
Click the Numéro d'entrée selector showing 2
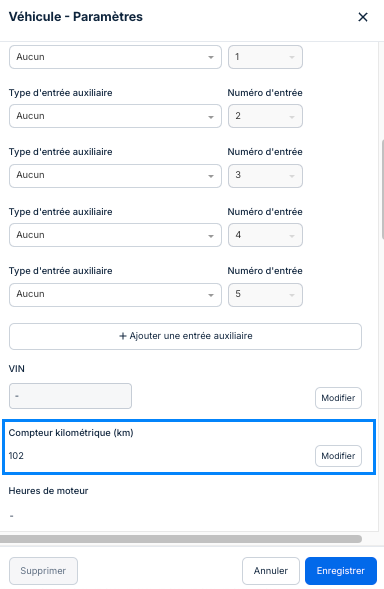pyautogui.click(x=265, y=116)
